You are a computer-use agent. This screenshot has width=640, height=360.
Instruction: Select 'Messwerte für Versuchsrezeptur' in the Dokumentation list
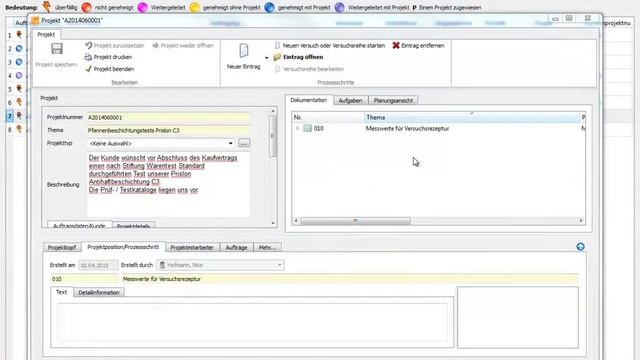click(407, 129)
